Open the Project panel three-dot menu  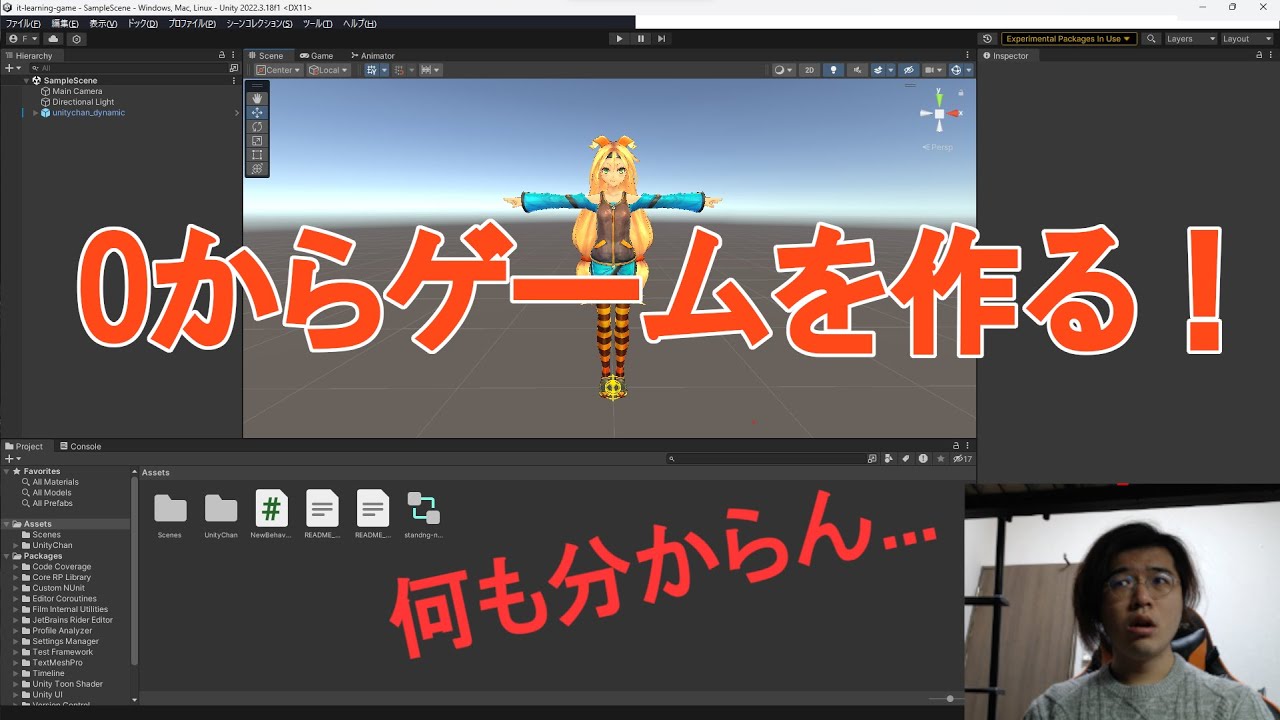point(968,446)
